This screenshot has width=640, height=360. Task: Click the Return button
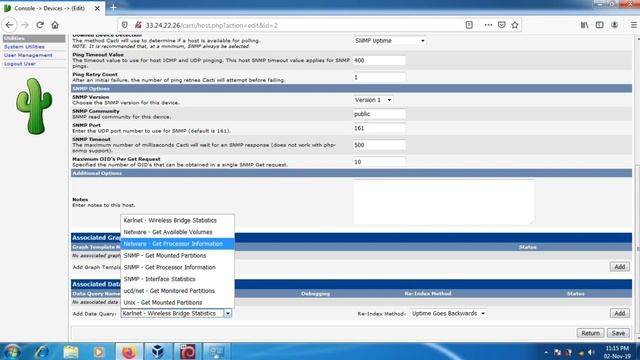point(590,333)
